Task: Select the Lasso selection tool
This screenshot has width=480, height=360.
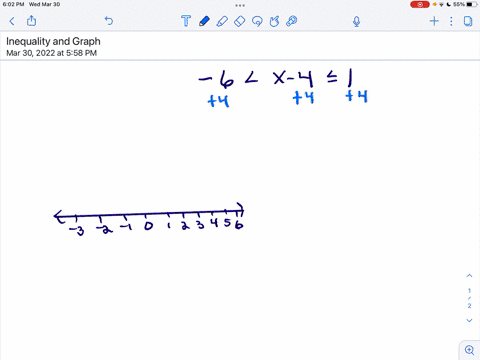Action: point(257,21)
